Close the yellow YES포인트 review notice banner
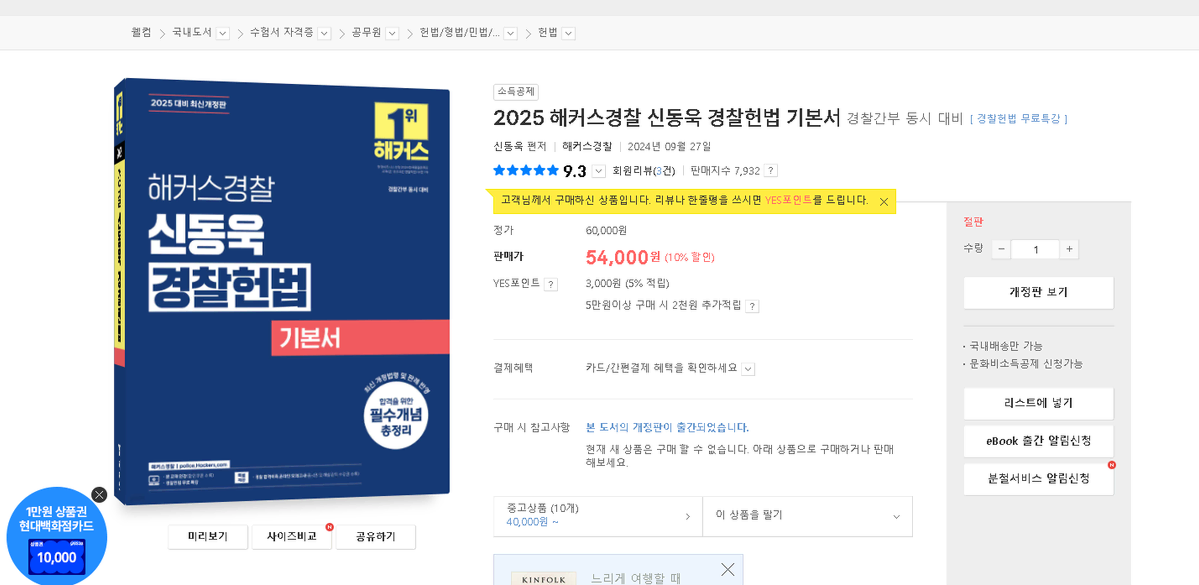Image resolution: width=1199 pixels, height=585 pixels. click(884, 200)
